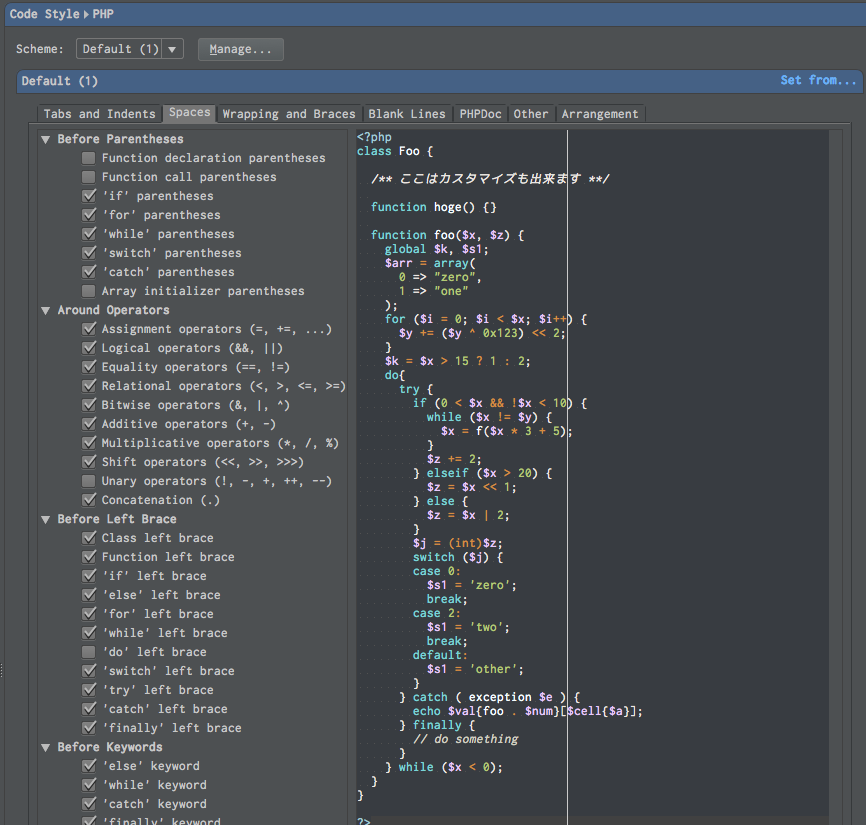Viewport: 866px width, 825px height.
Task: Enable the Function declaration parentheses checkbox
Action: coord(88,158)
